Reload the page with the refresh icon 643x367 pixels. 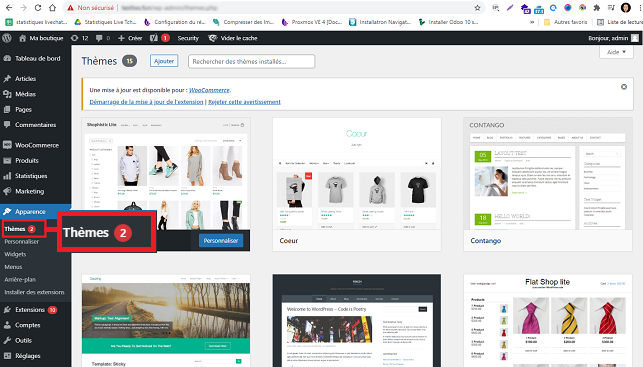coord(38,8)
